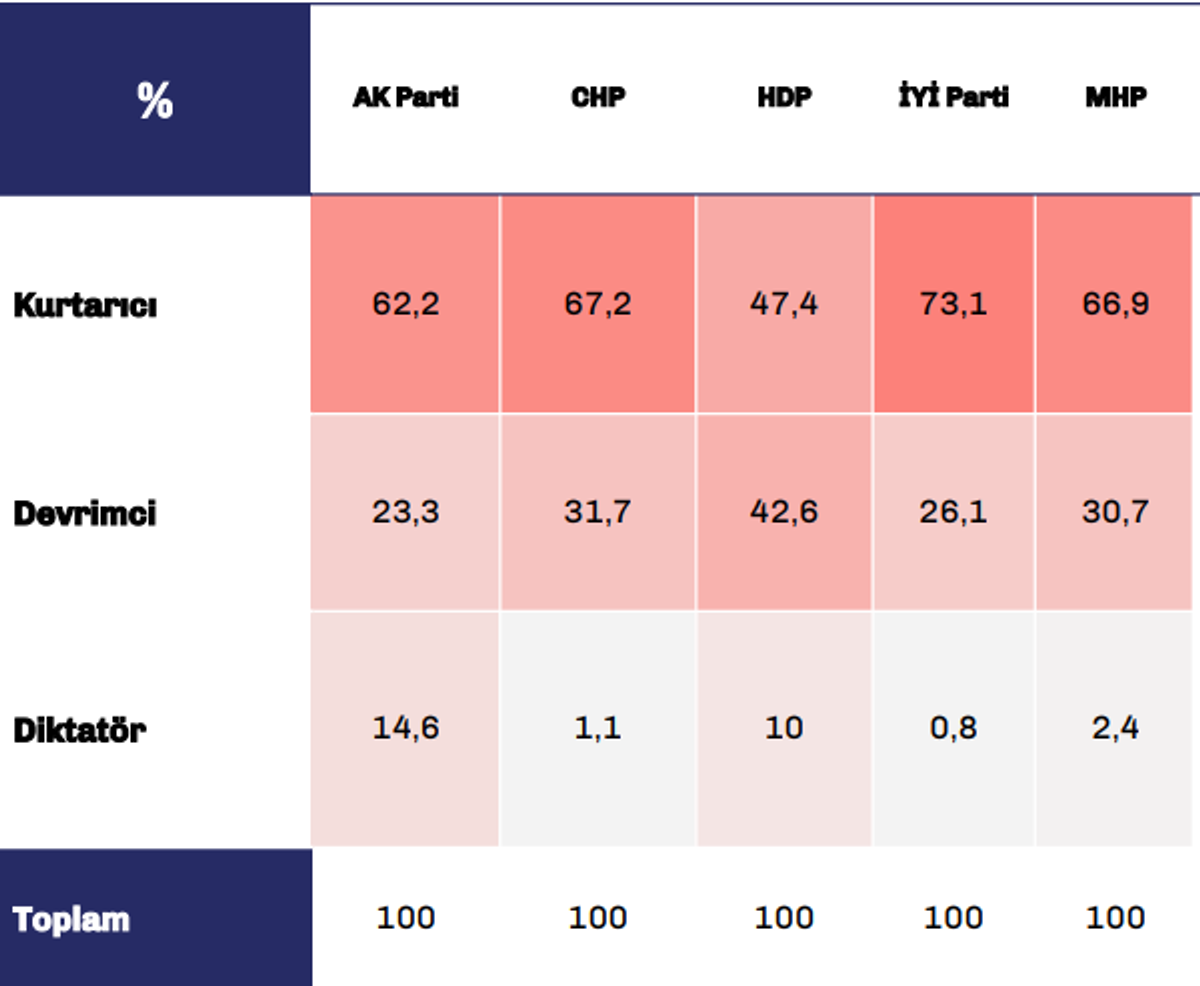Click the 73,1 cell under İYİ Parti

point(954,304)
